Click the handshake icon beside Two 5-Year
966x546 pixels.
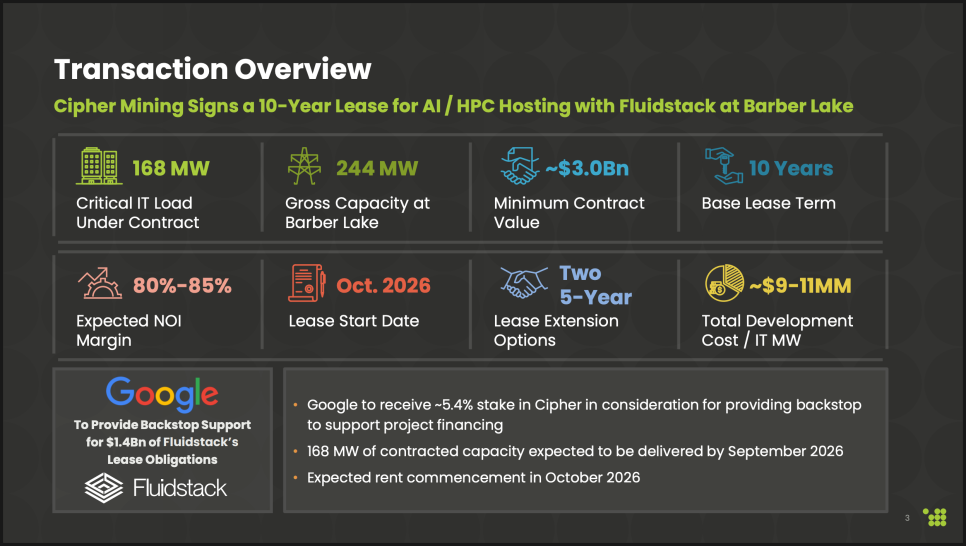[524, 284]
